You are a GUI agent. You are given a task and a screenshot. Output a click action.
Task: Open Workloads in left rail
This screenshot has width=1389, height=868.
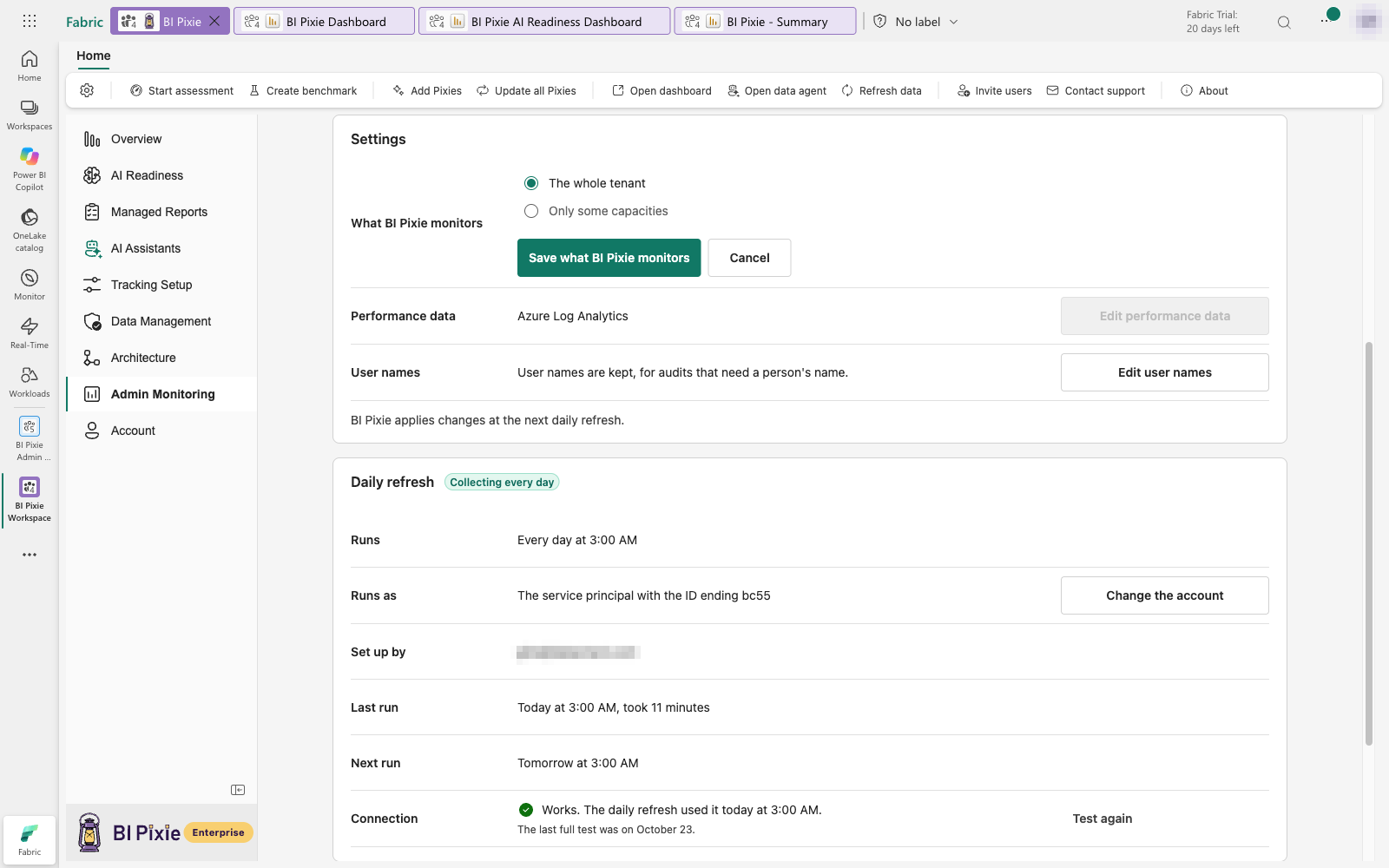(x=30, y=382)
